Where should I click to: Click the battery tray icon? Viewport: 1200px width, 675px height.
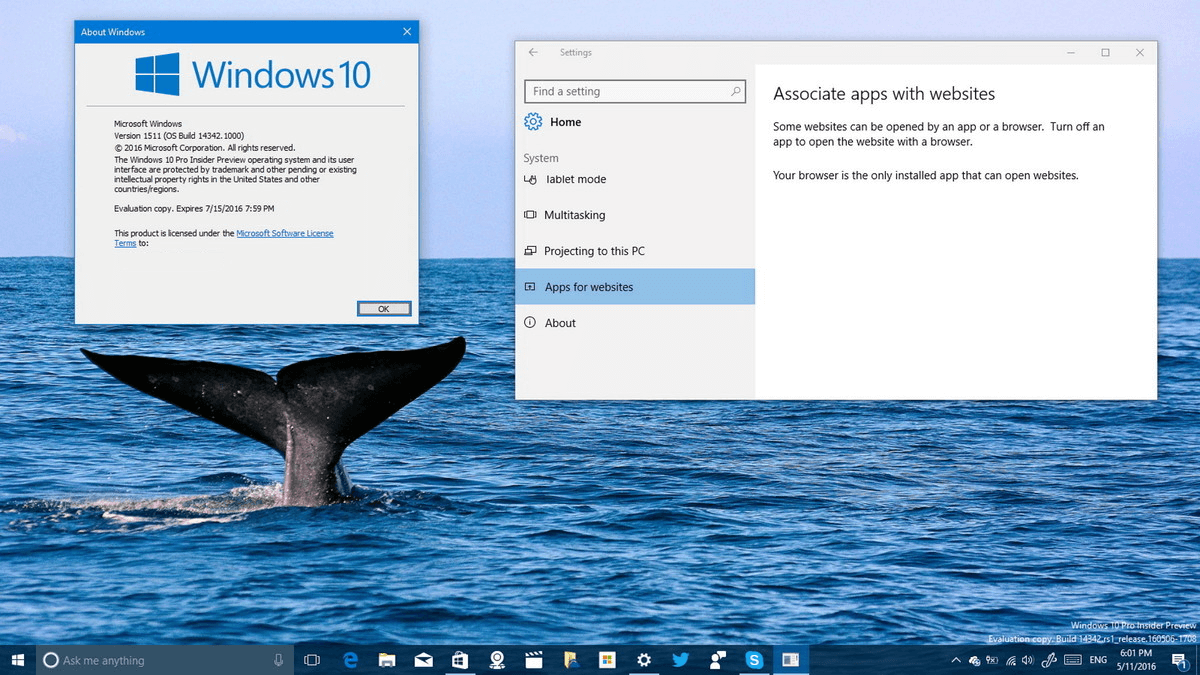coord(992,660)
